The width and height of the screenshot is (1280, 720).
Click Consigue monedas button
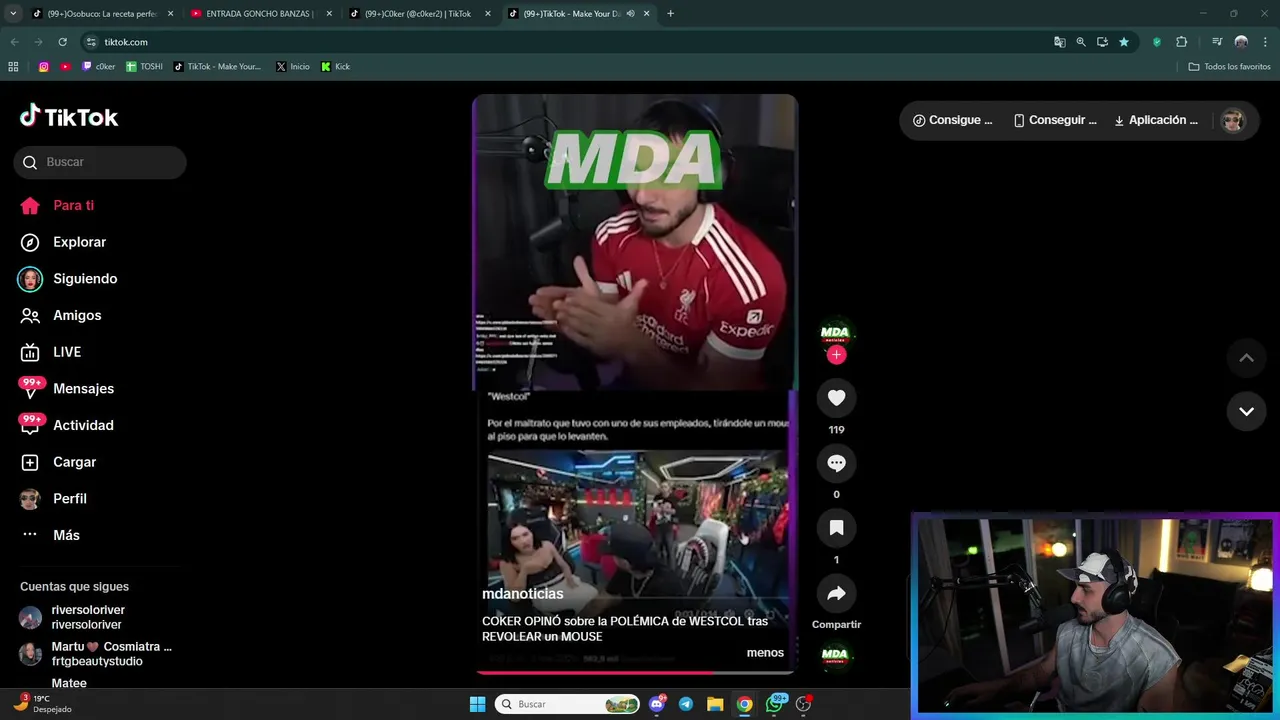click(953, 120)
